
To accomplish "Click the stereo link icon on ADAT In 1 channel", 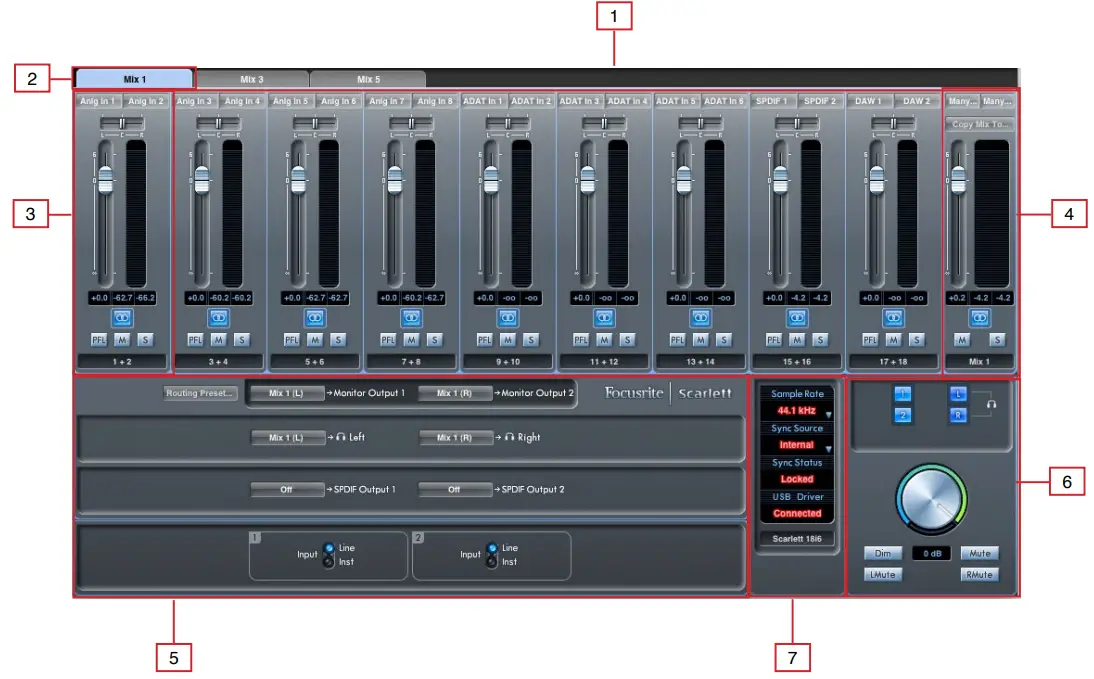I will [507, 317].
